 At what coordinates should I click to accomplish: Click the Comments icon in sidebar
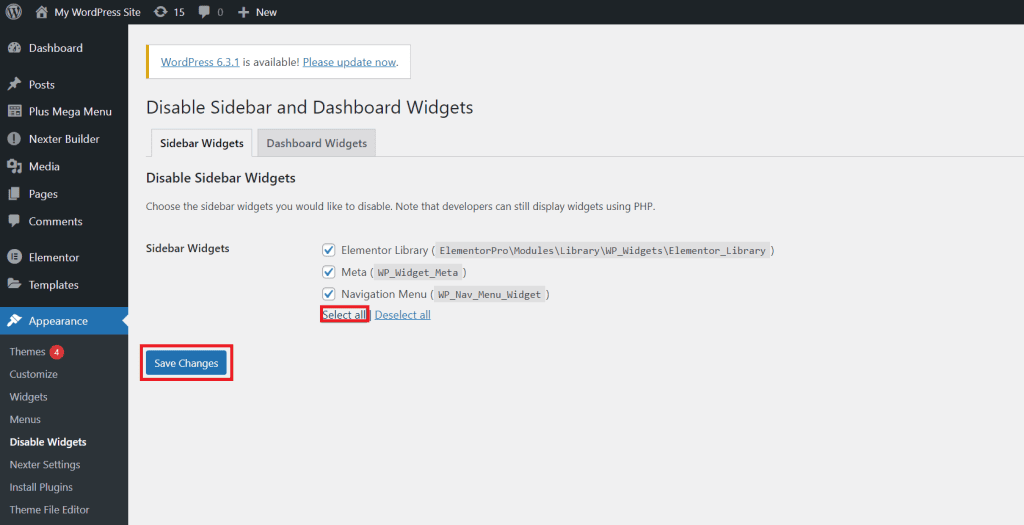[x=14, y=221]
